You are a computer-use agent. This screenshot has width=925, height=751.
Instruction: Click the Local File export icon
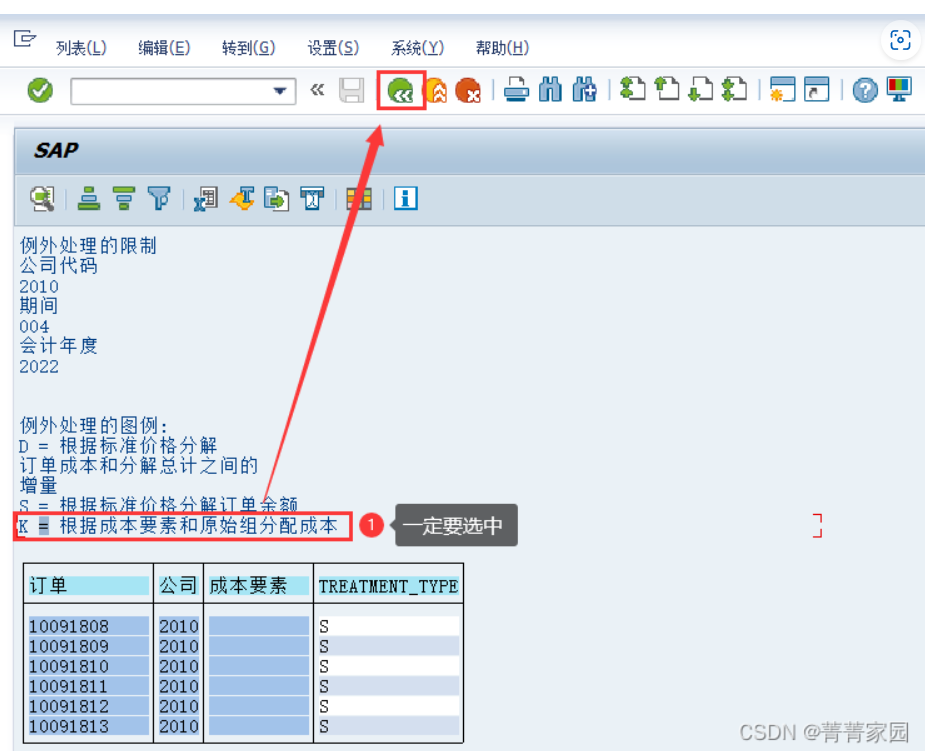coord(277,199)
